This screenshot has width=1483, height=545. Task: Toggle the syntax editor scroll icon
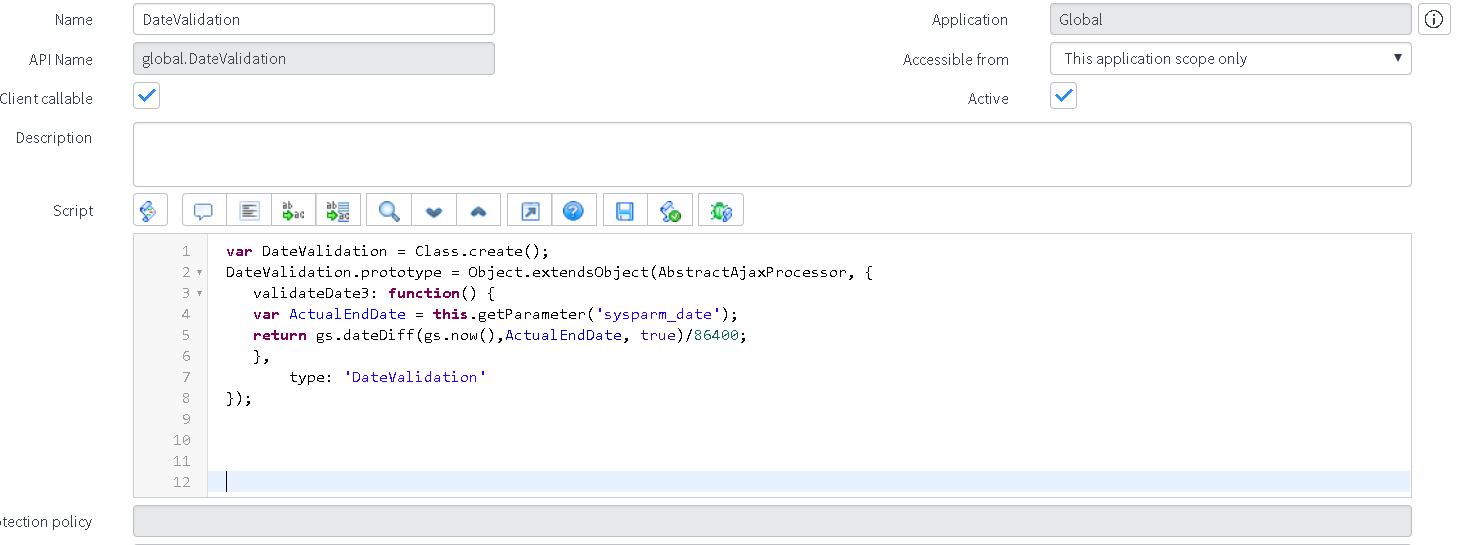tap(148, 211)
